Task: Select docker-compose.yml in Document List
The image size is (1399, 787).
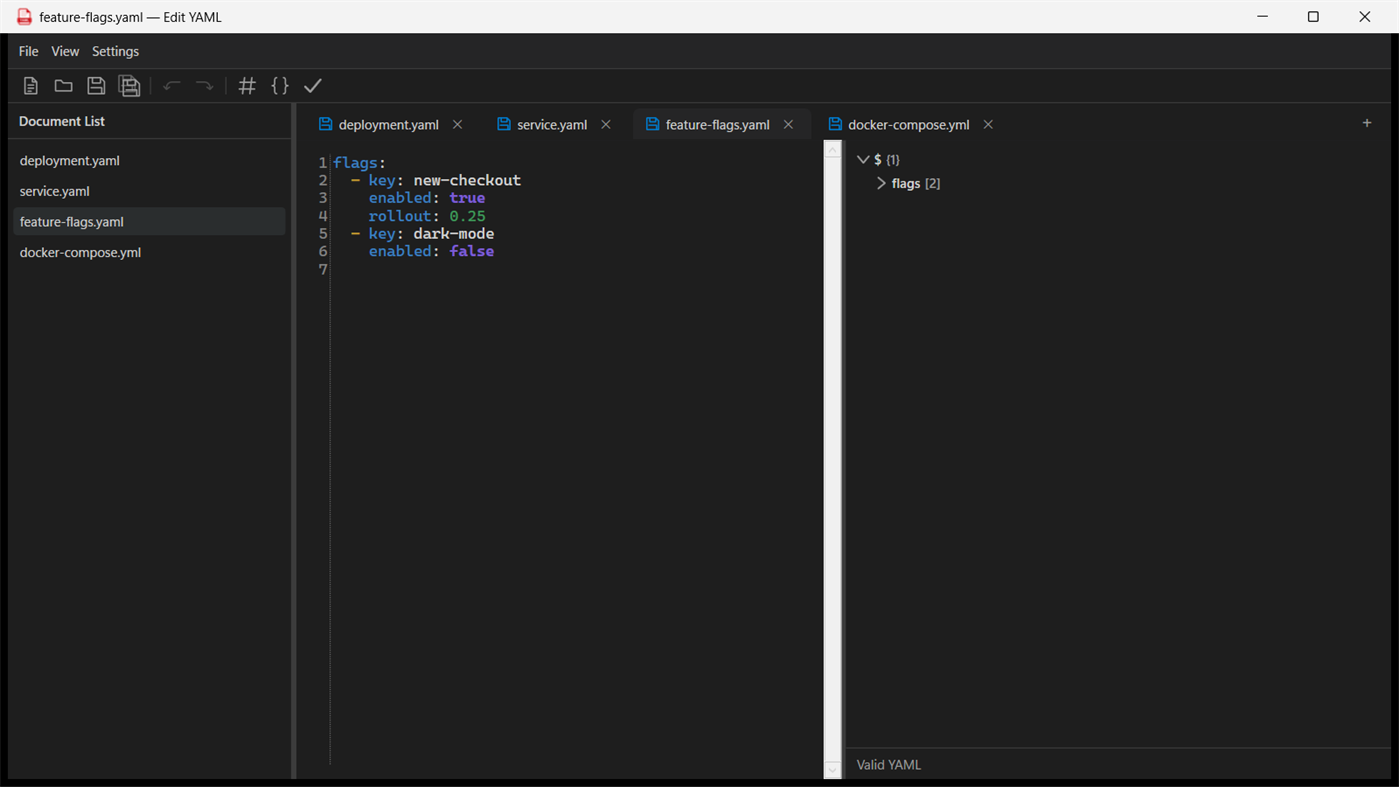Action: [149, 252]
